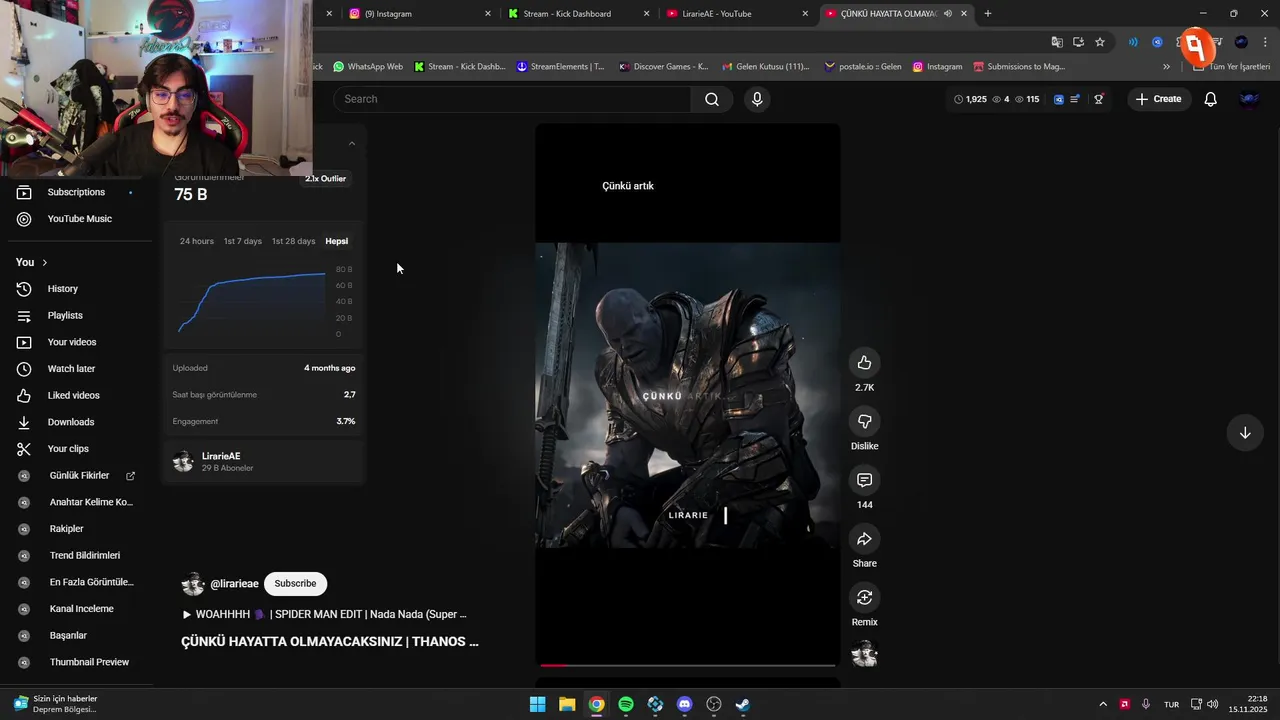Viewport: 1280px width, 720px height.
Task: Subscribe to @lirarieae
Action: click(x=295, y=584)
